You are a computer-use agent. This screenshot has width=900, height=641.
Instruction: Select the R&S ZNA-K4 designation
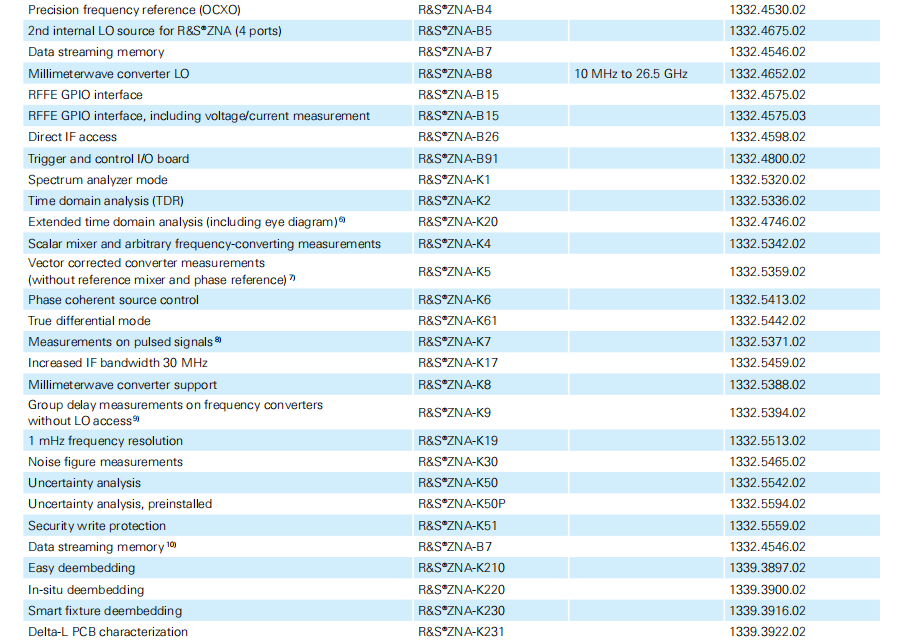(454, 243)
